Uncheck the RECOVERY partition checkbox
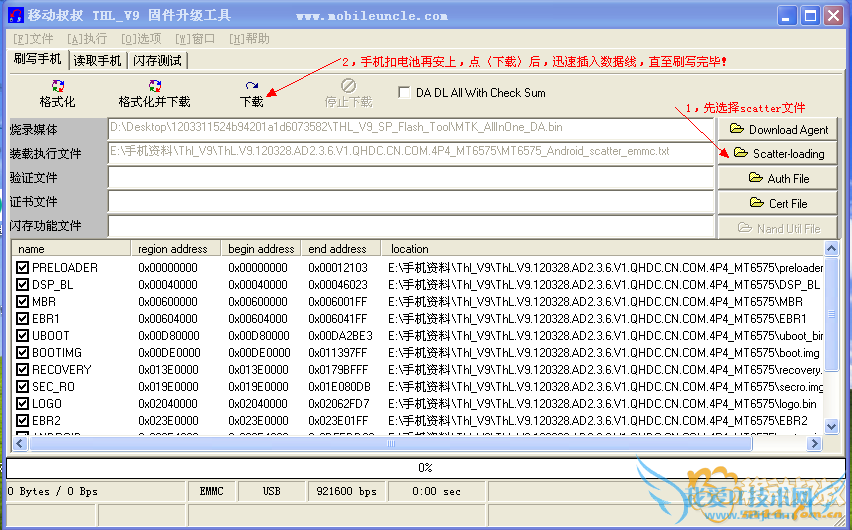Screen dimensions: 852x530 point(23,370)
